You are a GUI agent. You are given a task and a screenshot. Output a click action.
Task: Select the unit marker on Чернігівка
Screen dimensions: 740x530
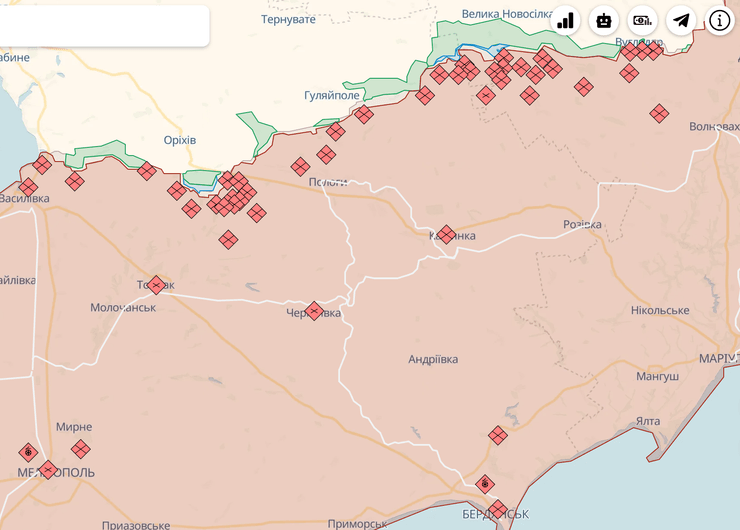click(x=314, y=311)
